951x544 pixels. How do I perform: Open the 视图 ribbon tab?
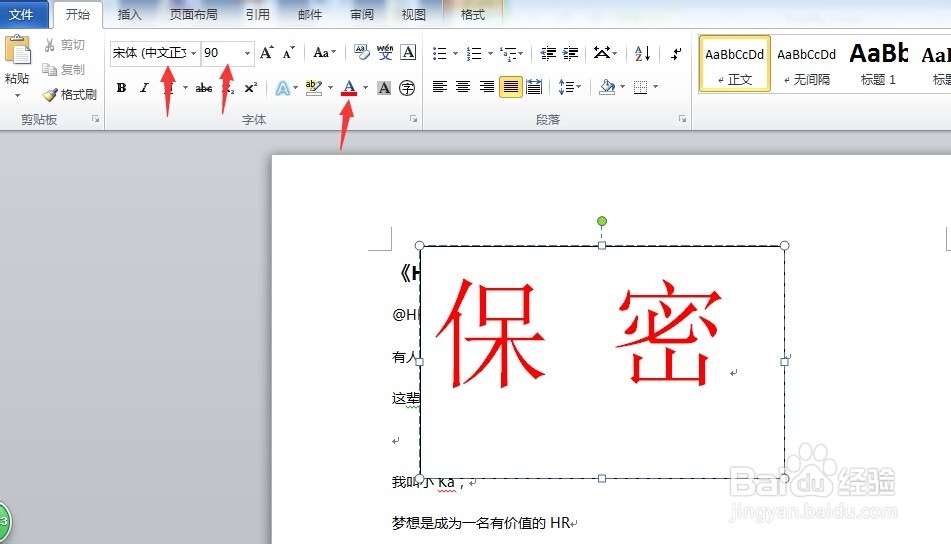[414, 15]
